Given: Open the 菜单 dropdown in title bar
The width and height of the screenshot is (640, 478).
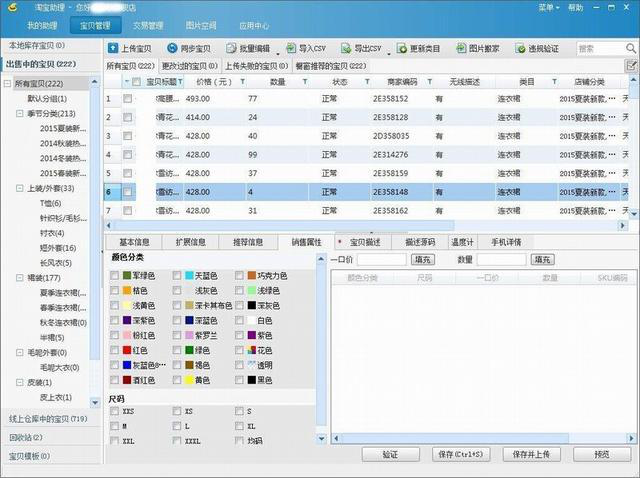Looking at the screenshot, I should coord(546,7).
